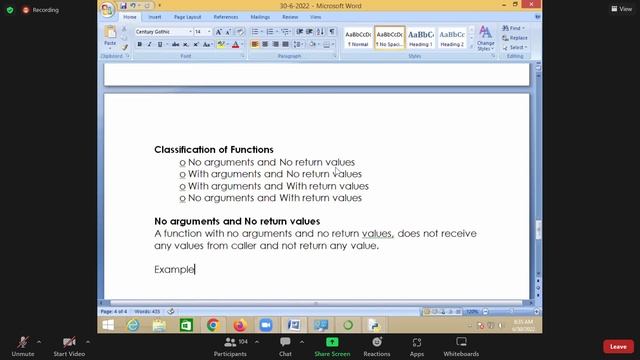This screenshot has height=360, width=640.
Task: Open Python IDLE from the taskbar
Action: click(x=374, y=325)
